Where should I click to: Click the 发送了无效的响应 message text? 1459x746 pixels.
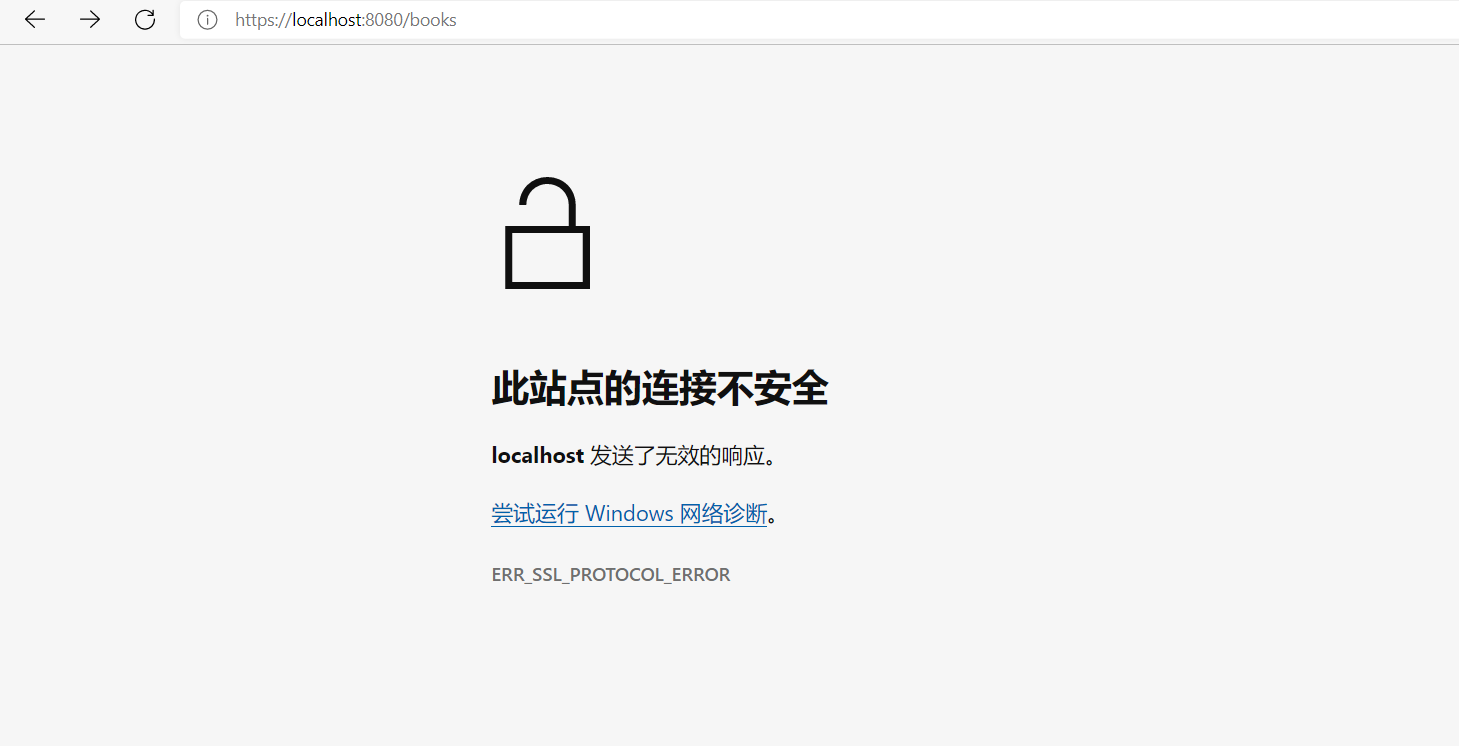pos(684,456)
